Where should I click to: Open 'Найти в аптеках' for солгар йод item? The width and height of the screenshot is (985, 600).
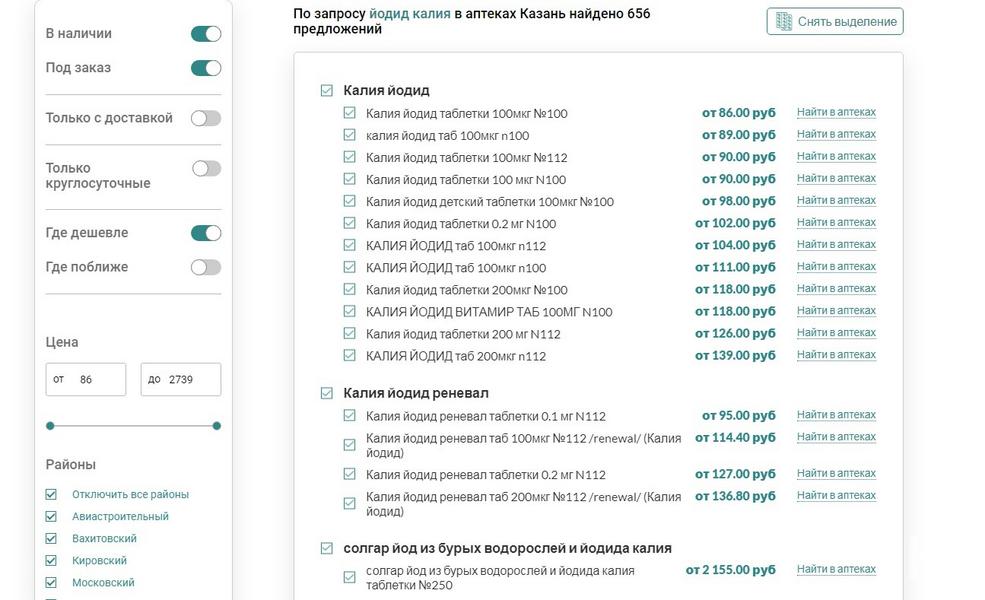[836, 569]
